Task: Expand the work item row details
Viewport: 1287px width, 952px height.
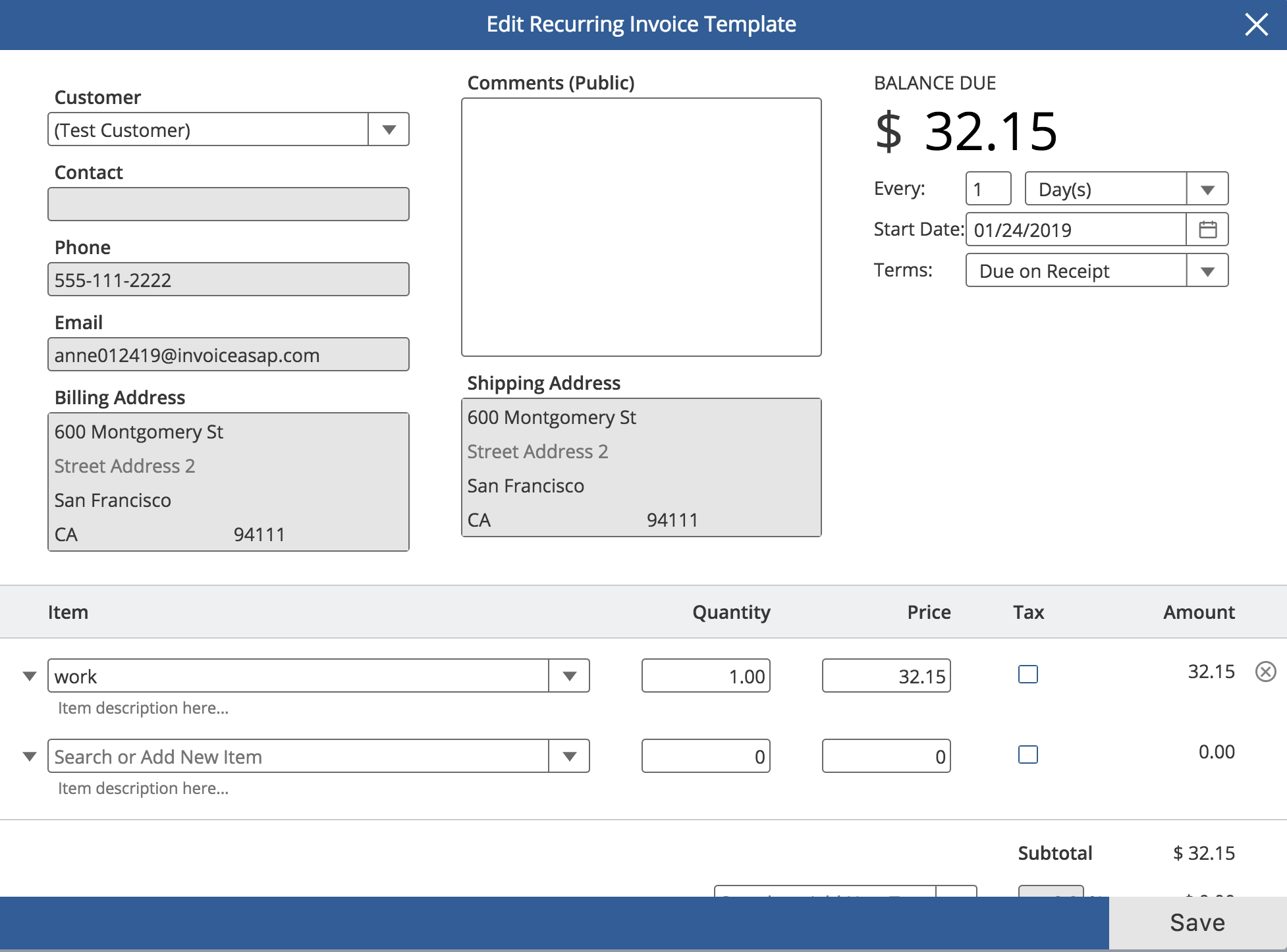Action: click(30, 676)
